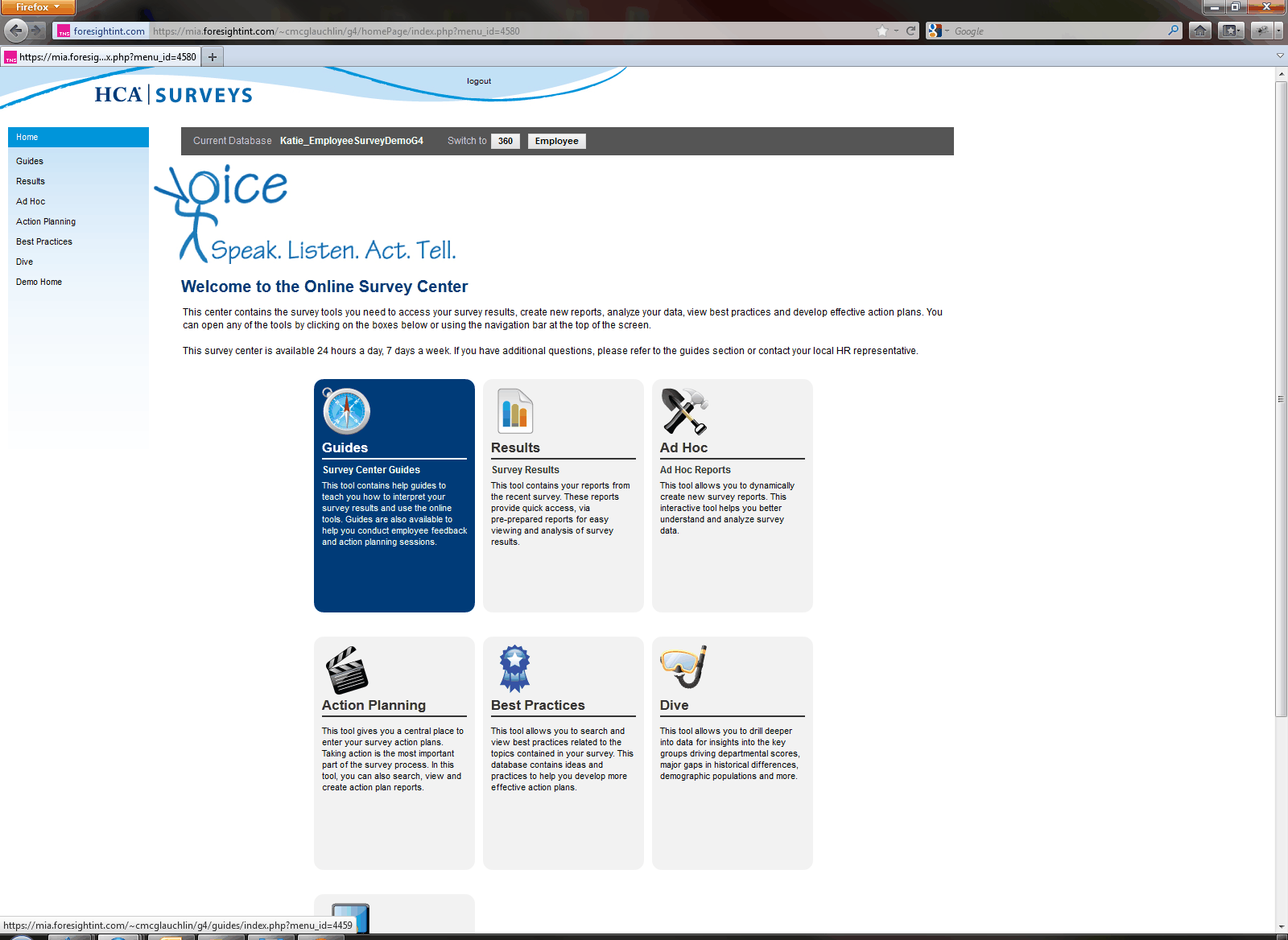Screen dimensions: 1288x940
Task: Click the bug add-on toolbar icon
Action: [x=1262, y=31]
